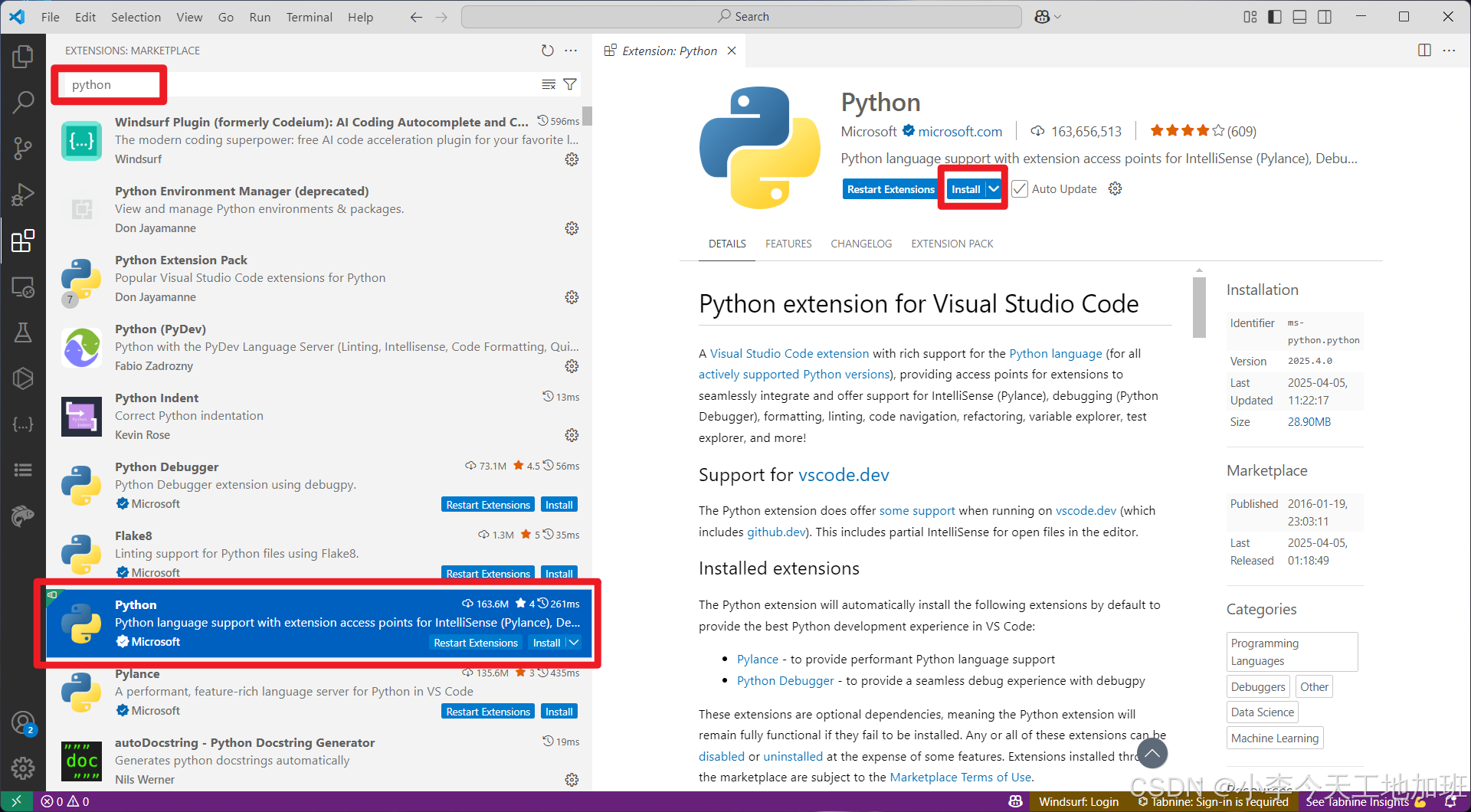This screenshot has height=812, width=1471.
Task: Select autoDocstring extension in list
Action: pos(319,761)
